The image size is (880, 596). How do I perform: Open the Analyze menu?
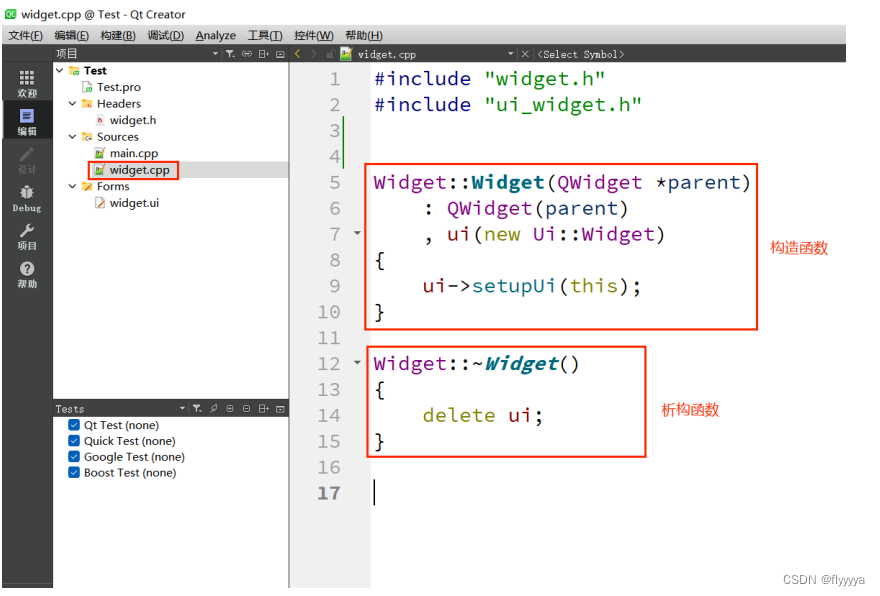[x=216, y=35]
